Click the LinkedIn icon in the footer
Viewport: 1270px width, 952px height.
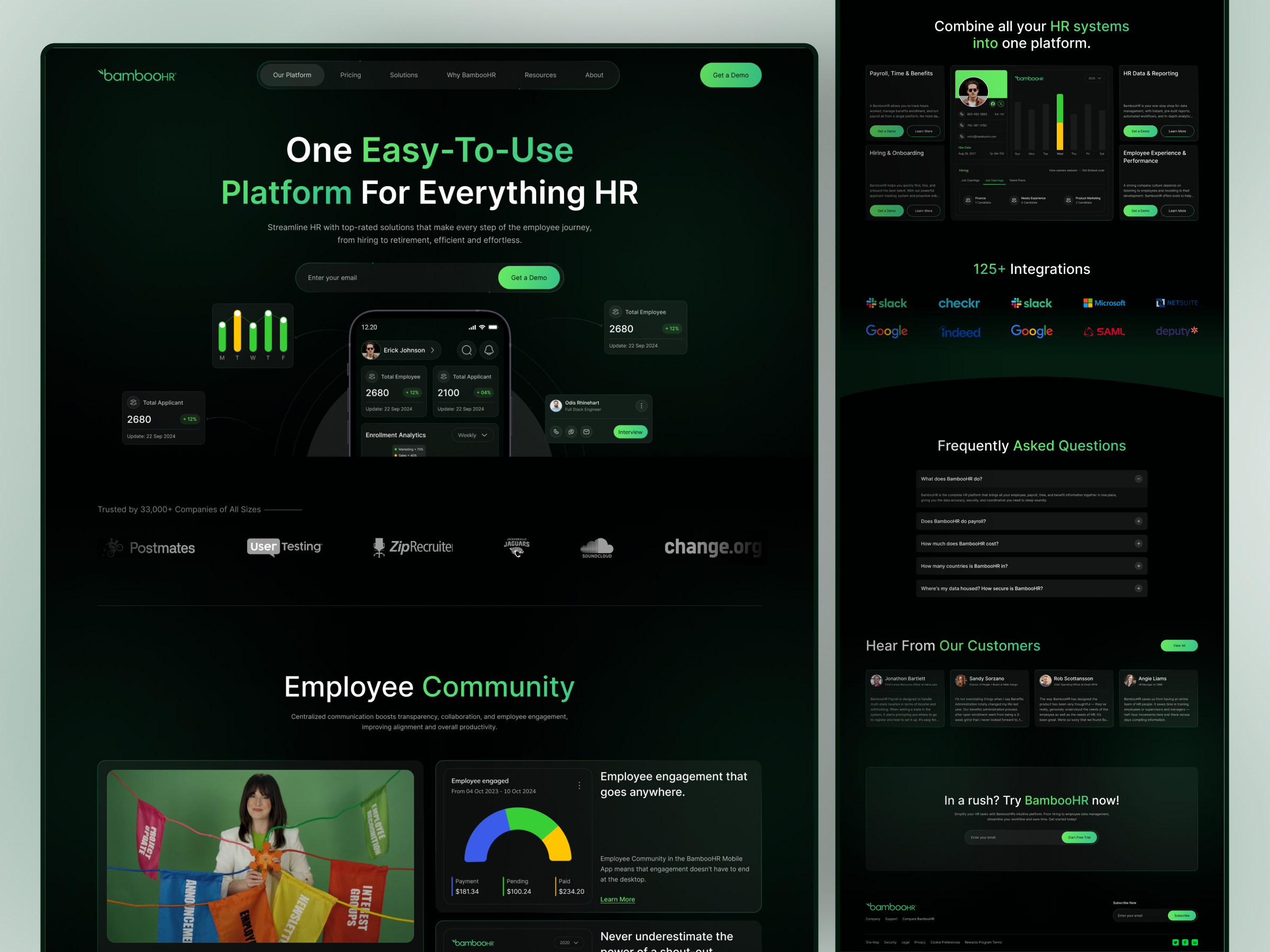pos(1195,943)
